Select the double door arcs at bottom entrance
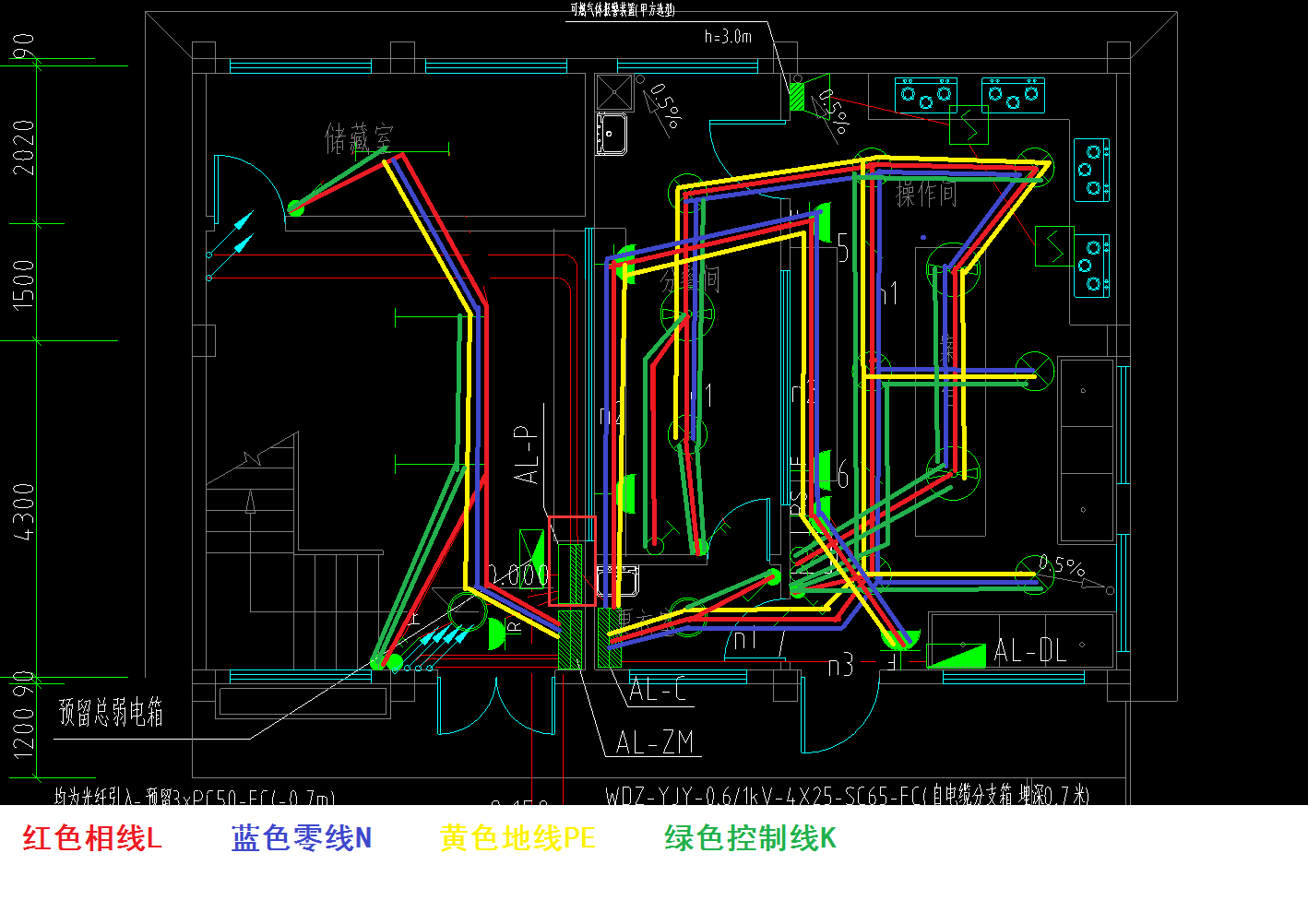This screenshot has width=1308, height=924. pyautogui.click(x=496, y=705)
